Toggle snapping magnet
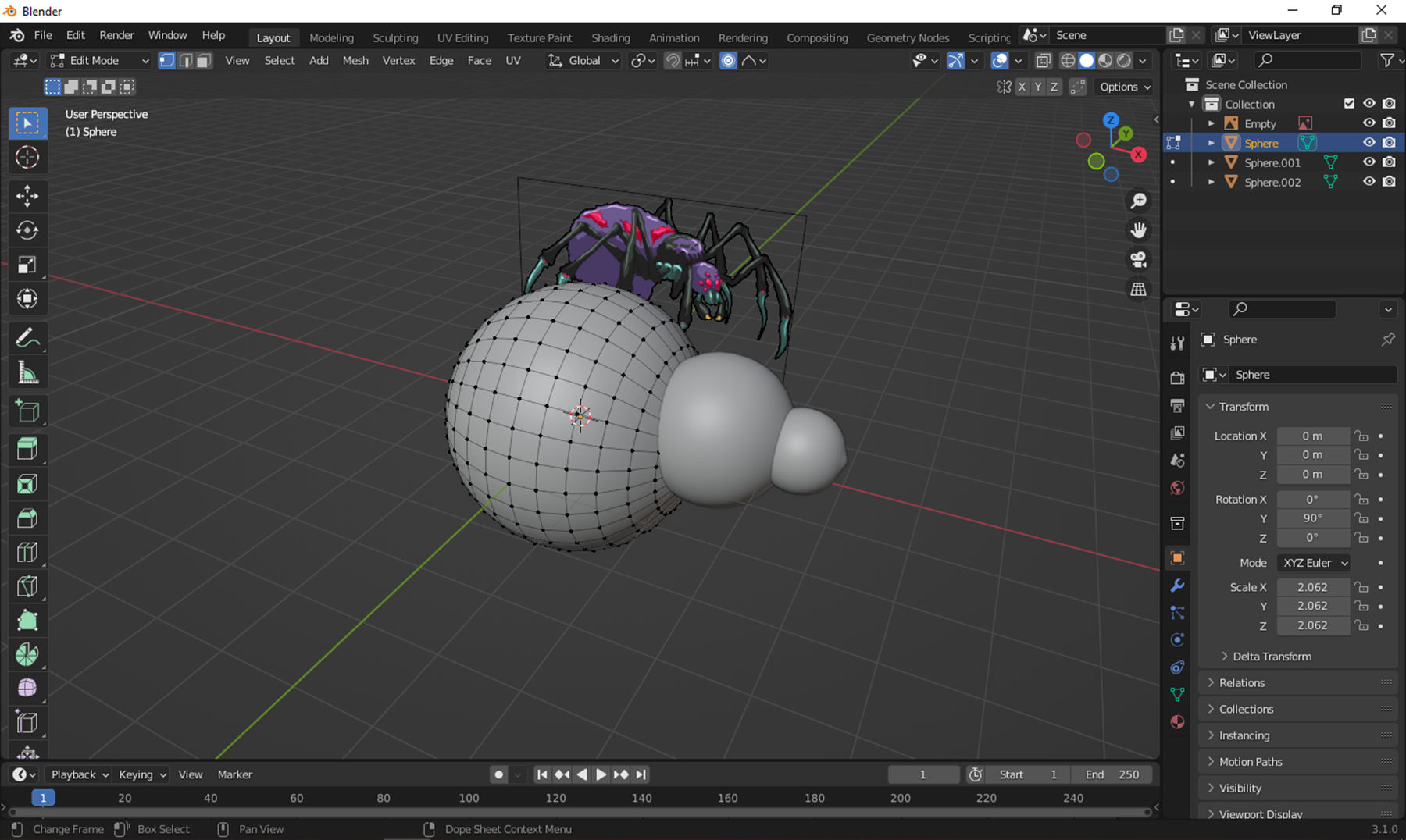This screenshot has height=840, width=1406. [672, 60]
